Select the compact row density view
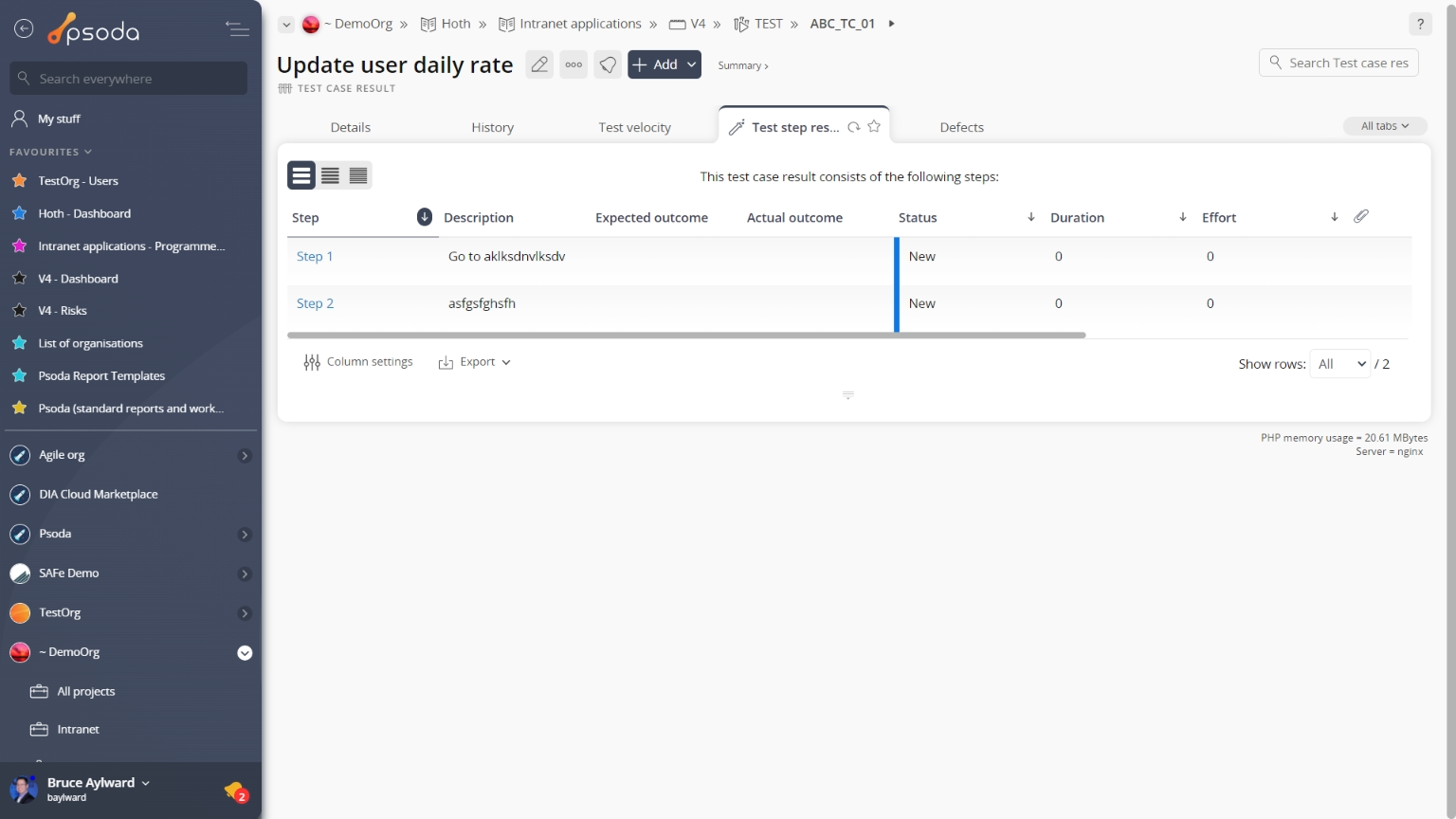 pyautogui.click(x=358, y=175)
